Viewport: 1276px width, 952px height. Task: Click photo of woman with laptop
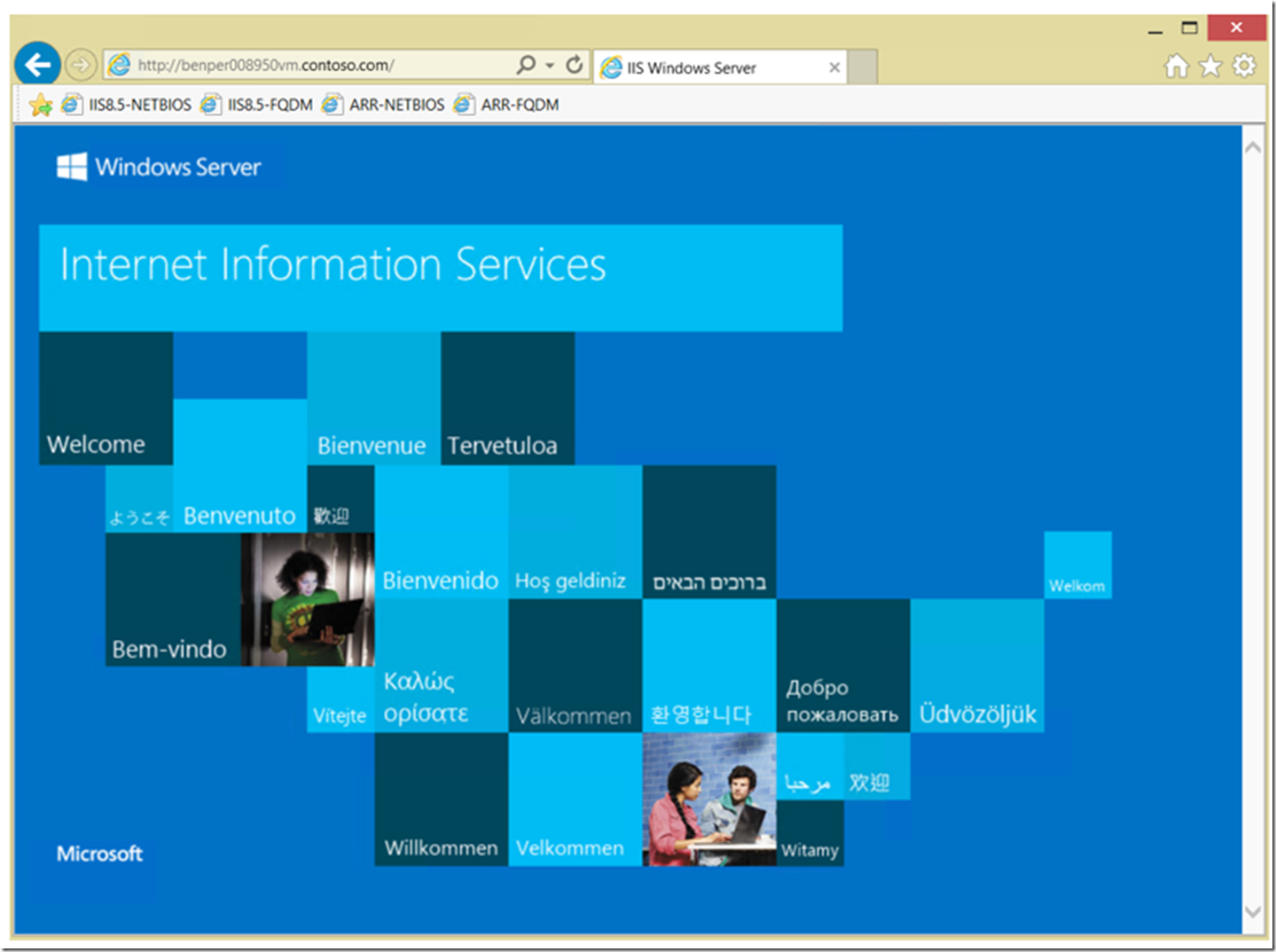click(307, 599)
